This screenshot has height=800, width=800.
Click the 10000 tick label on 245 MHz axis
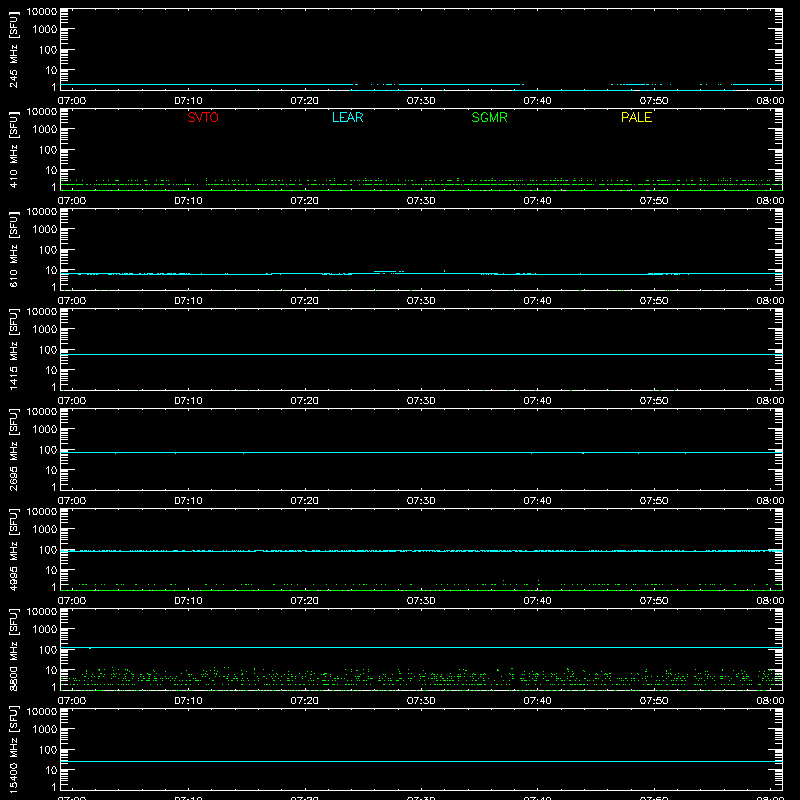42,12
